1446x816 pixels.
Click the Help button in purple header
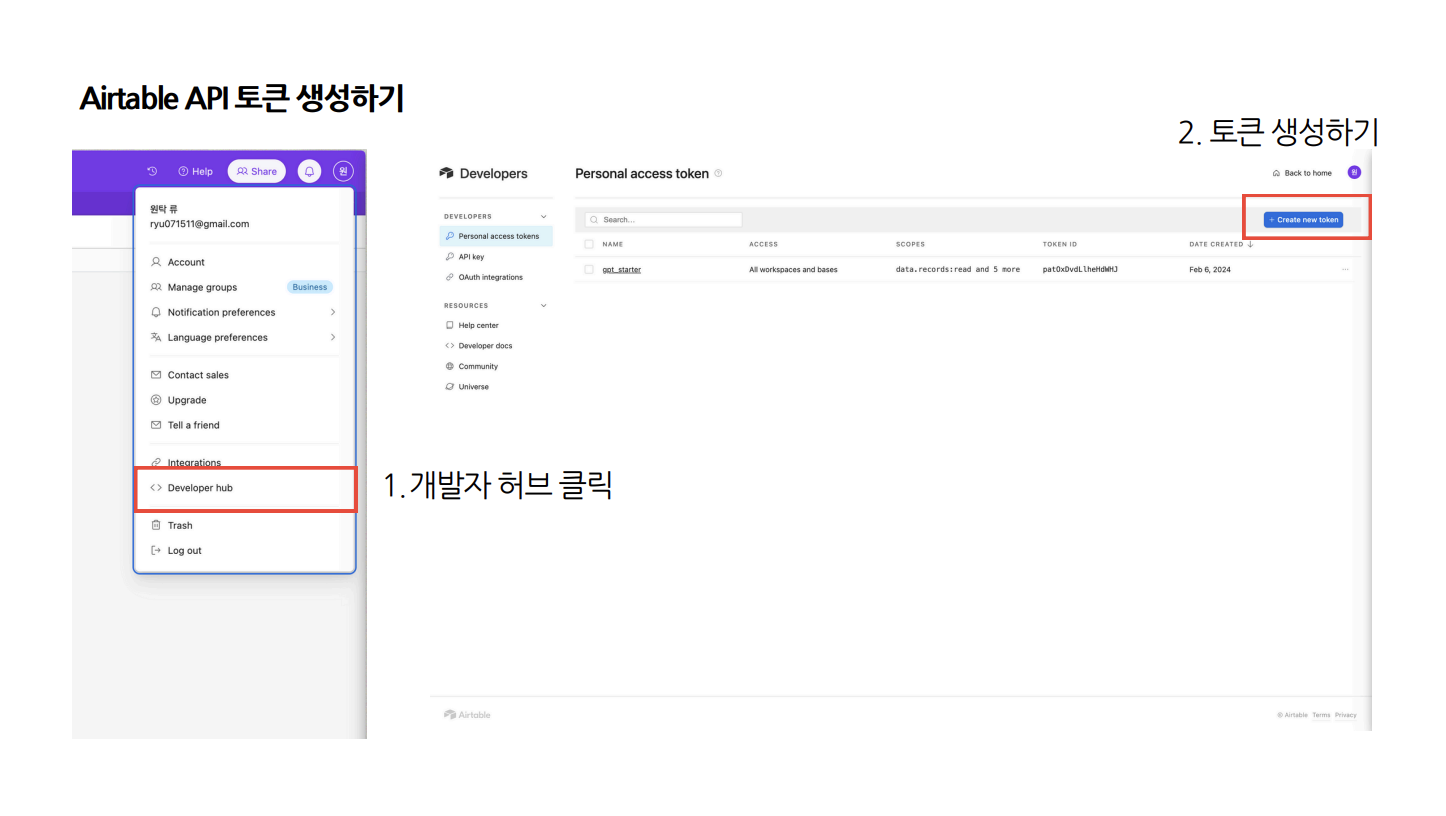point(195,171)
